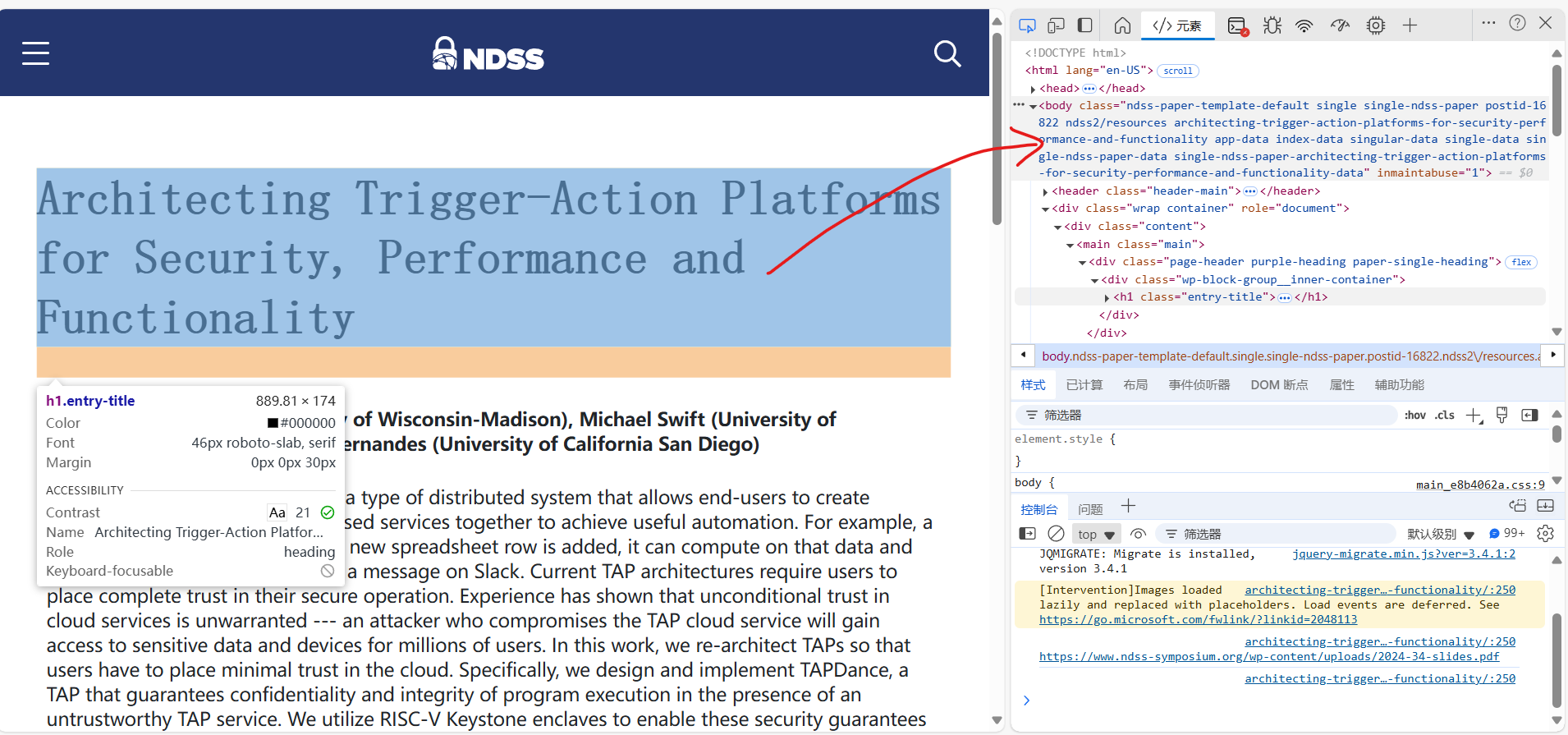Switch to the 已计算 tab
Screen dimensions: 1568x735
(1084, 385)
